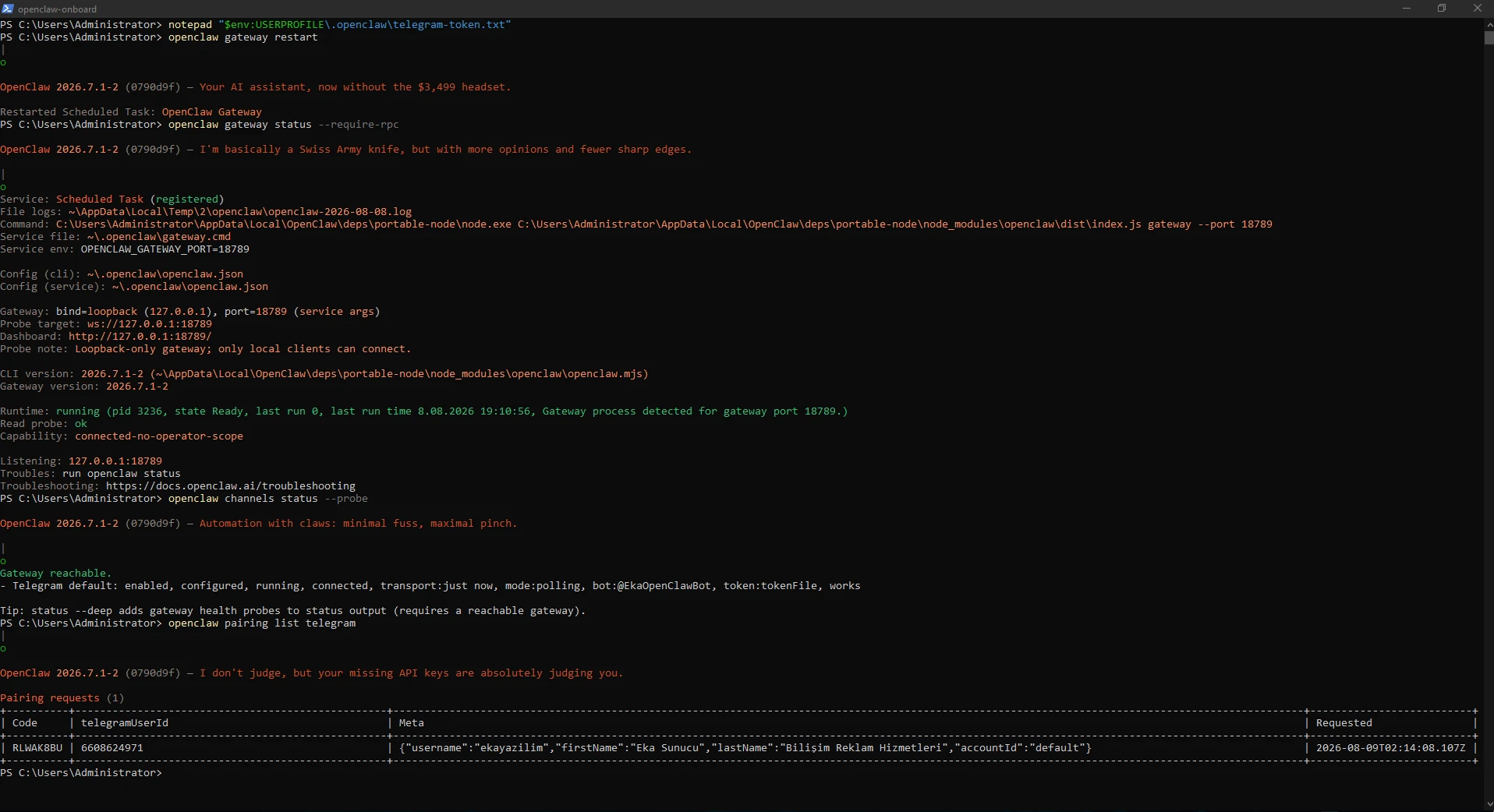Restore down the openclaw-onboard window

point(1442,9)
